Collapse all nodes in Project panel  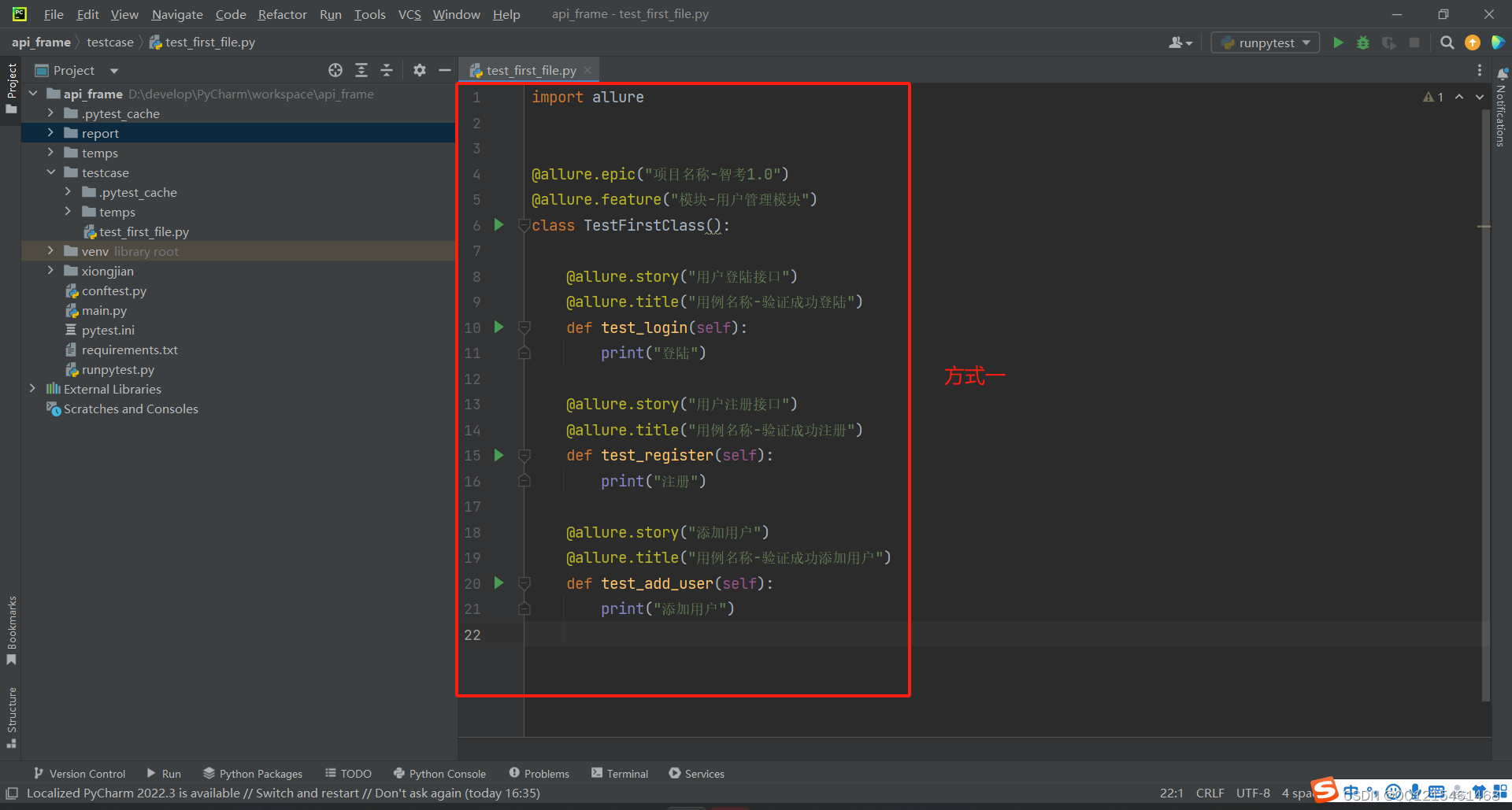point(387,70)
